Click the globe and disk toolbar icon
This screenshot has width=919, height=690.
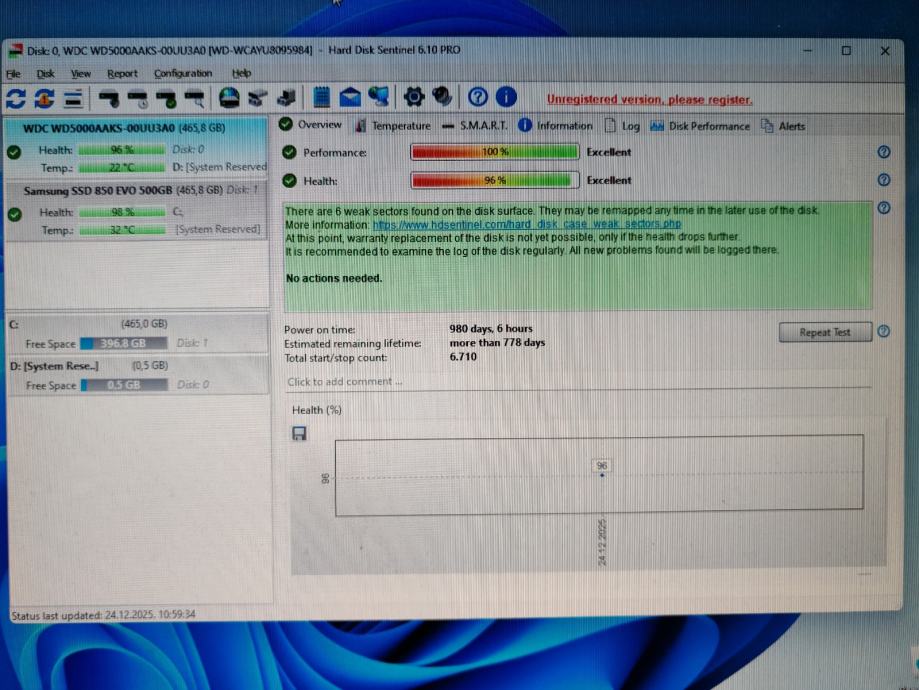pyautogui.click(x=229, y=97)
